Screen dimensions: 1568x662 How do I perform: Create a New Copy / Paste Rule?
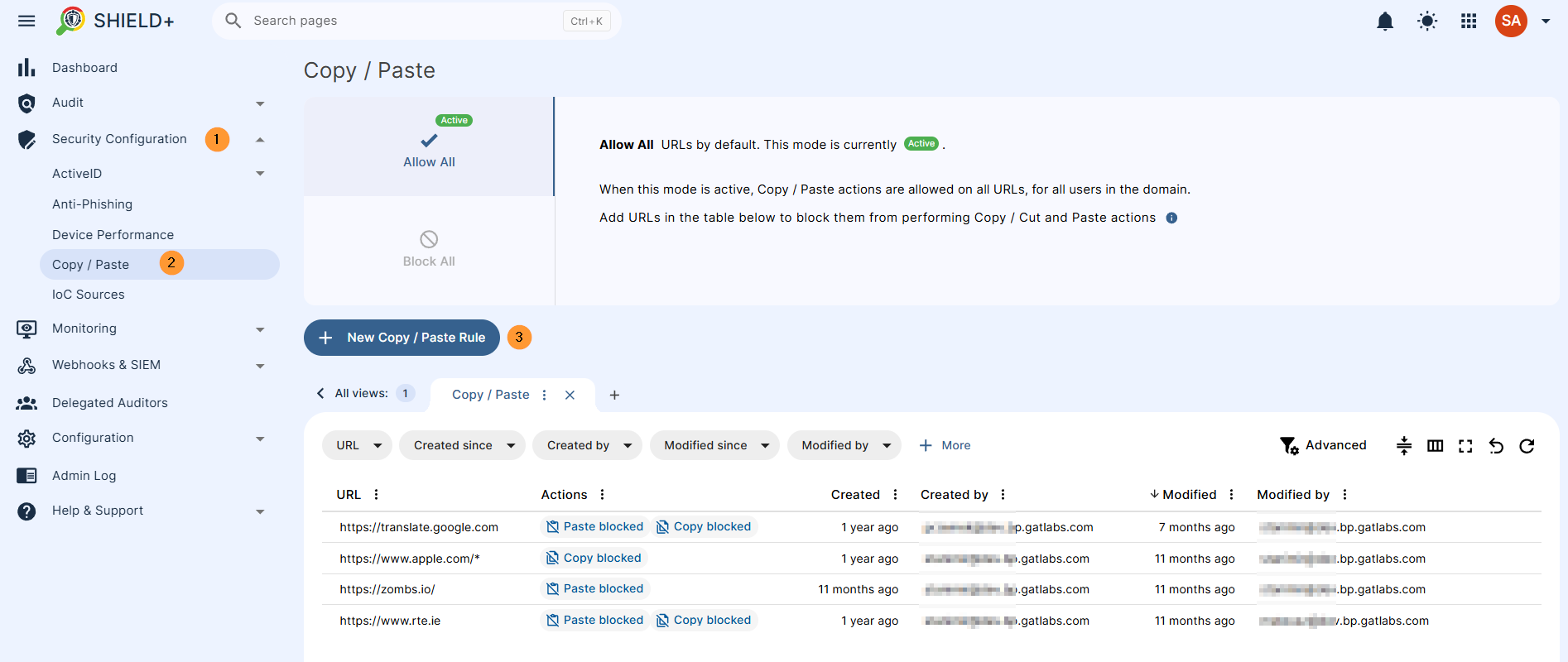(402, 338)
